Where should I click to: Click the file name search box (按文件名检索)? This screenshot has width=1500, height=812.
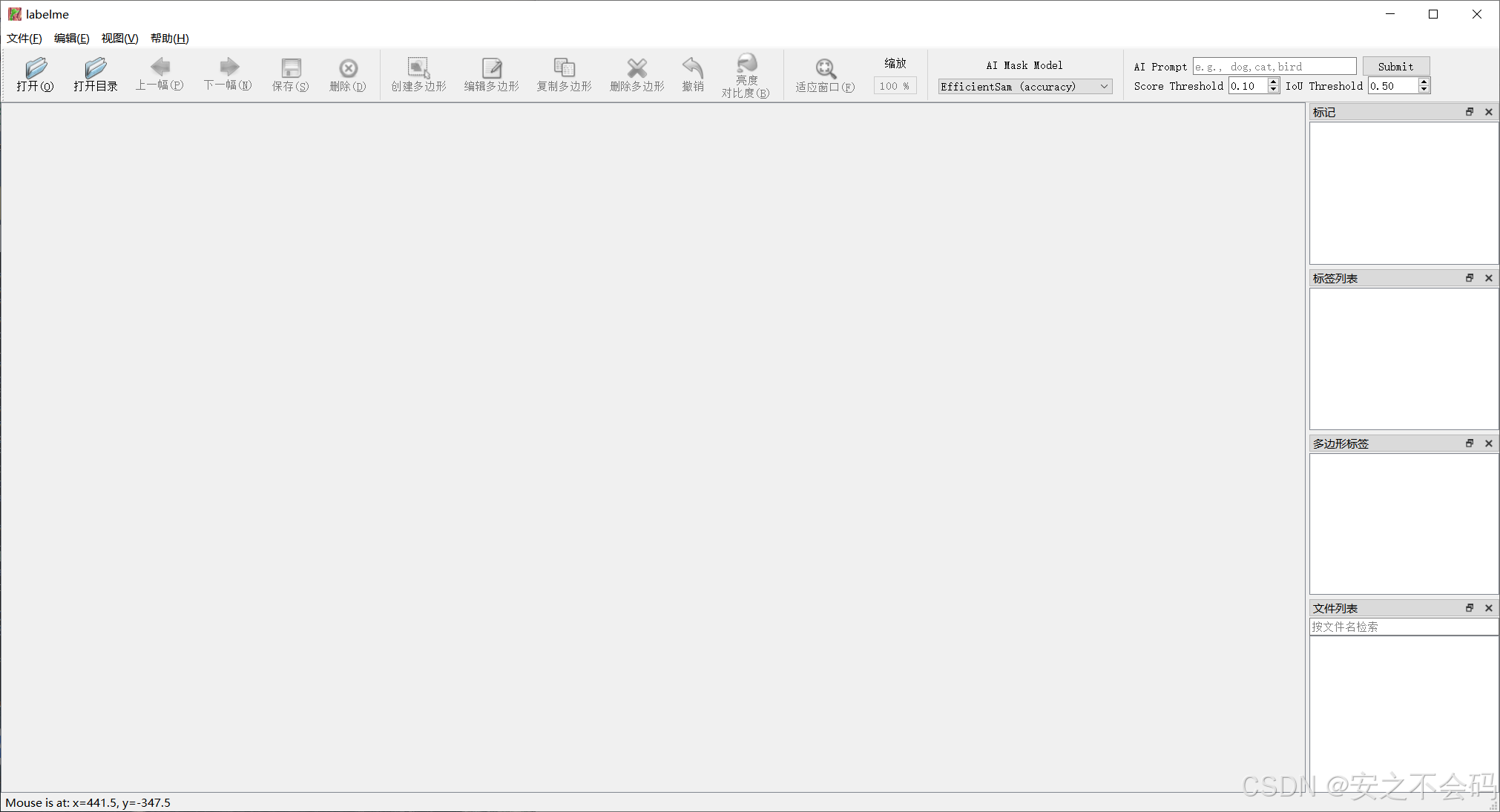coord(1402,627)
